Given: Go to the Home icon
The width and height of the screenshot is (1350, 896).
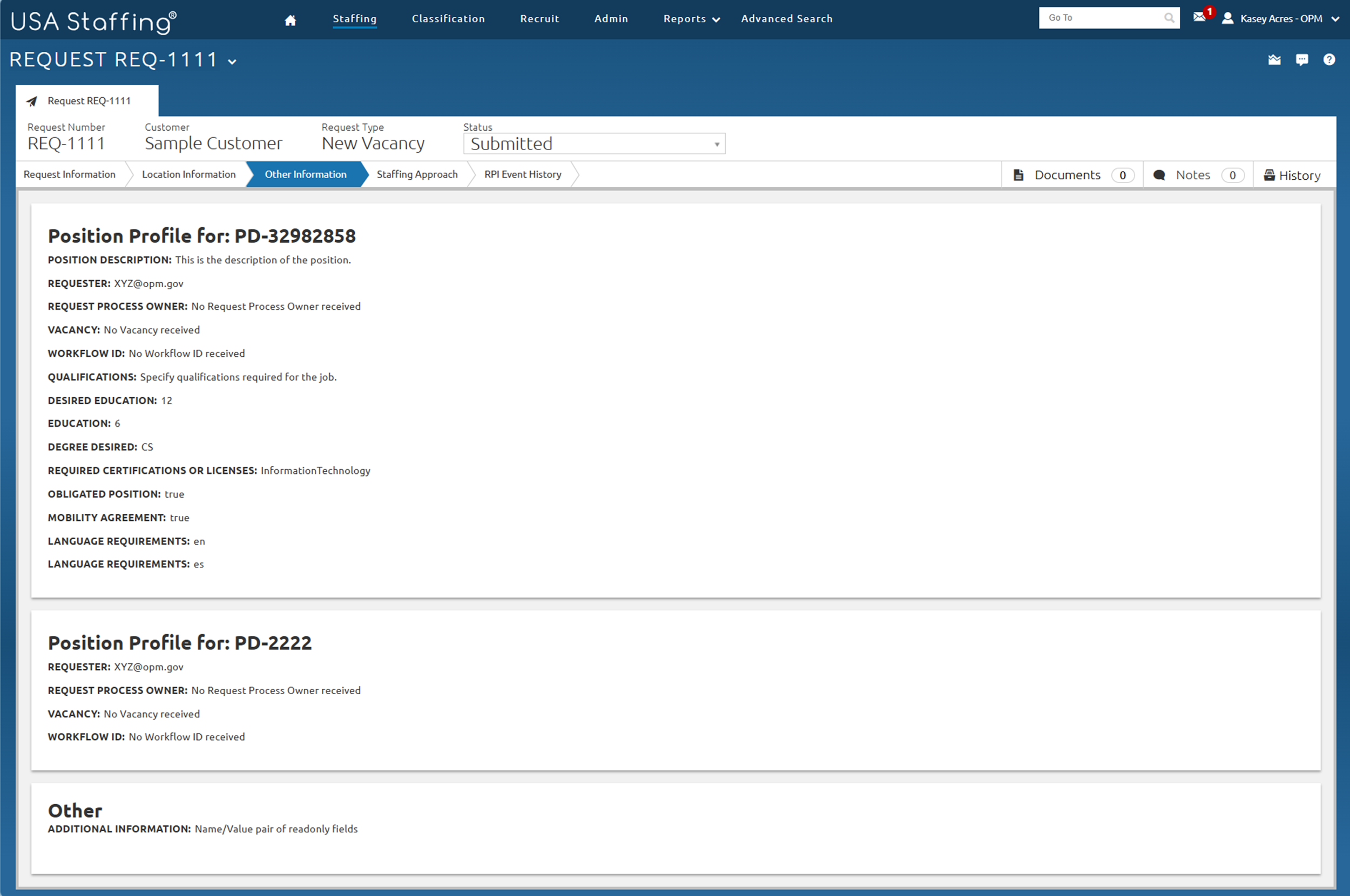Looking at the screenshot, I should point(291,20).
